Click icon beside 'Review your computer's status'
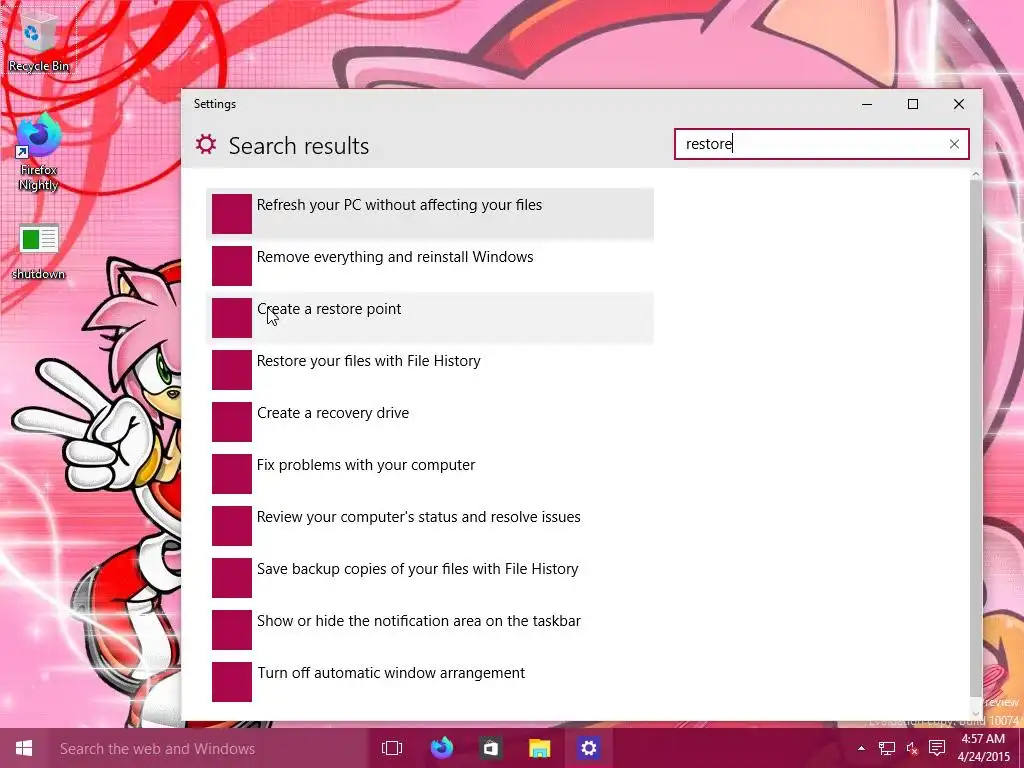Screen dimensions: 1024x768 coord(232,526)
